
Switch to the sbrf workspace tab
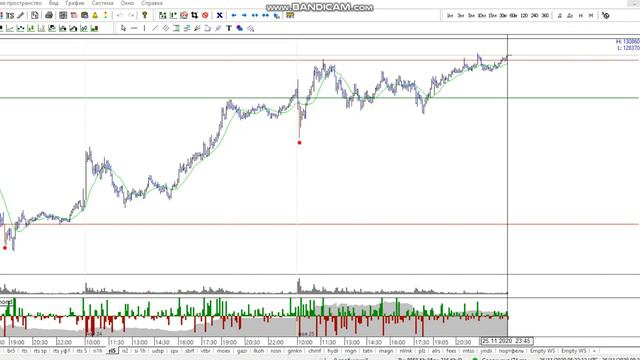click(190, 351)
